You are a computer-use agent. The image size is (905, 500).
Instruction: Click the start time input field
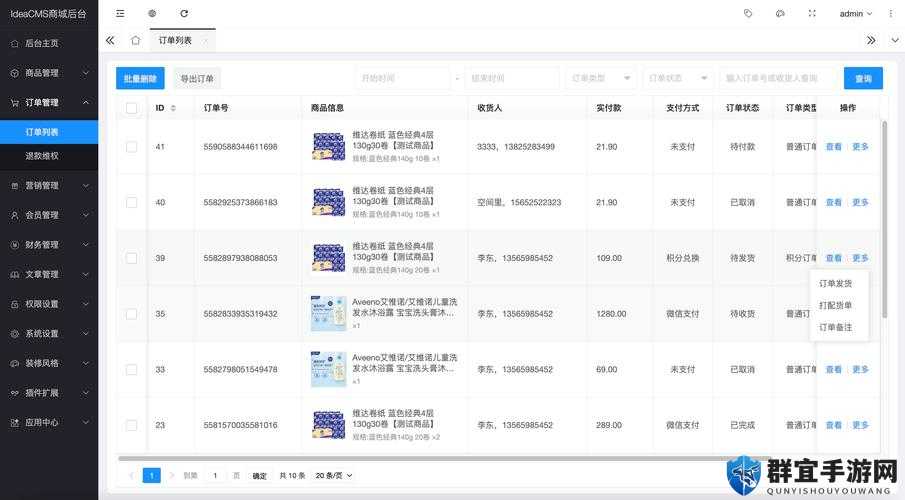tap(403, 78)
